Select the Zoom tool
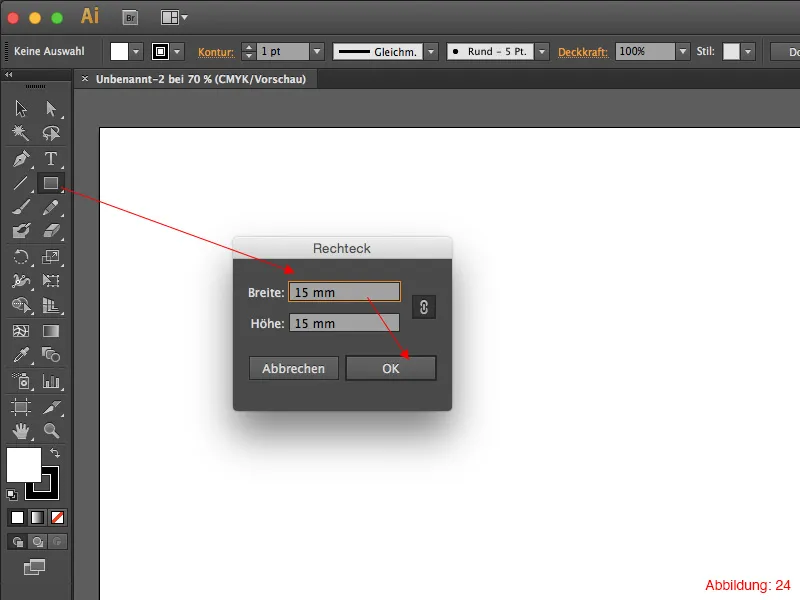This screenshot has height=600, width=800. click(x=51, y=431)
